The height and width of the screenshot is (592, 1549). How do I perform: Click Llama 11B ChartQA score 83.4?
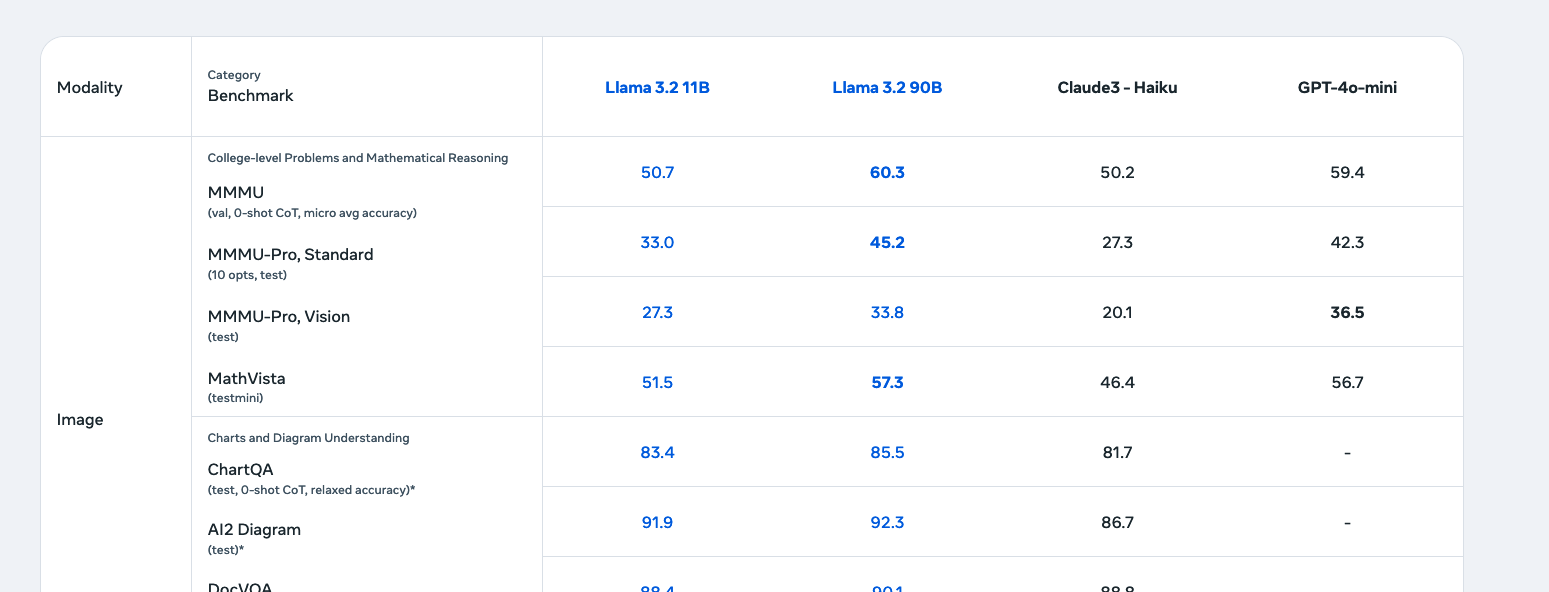point(657,452)
